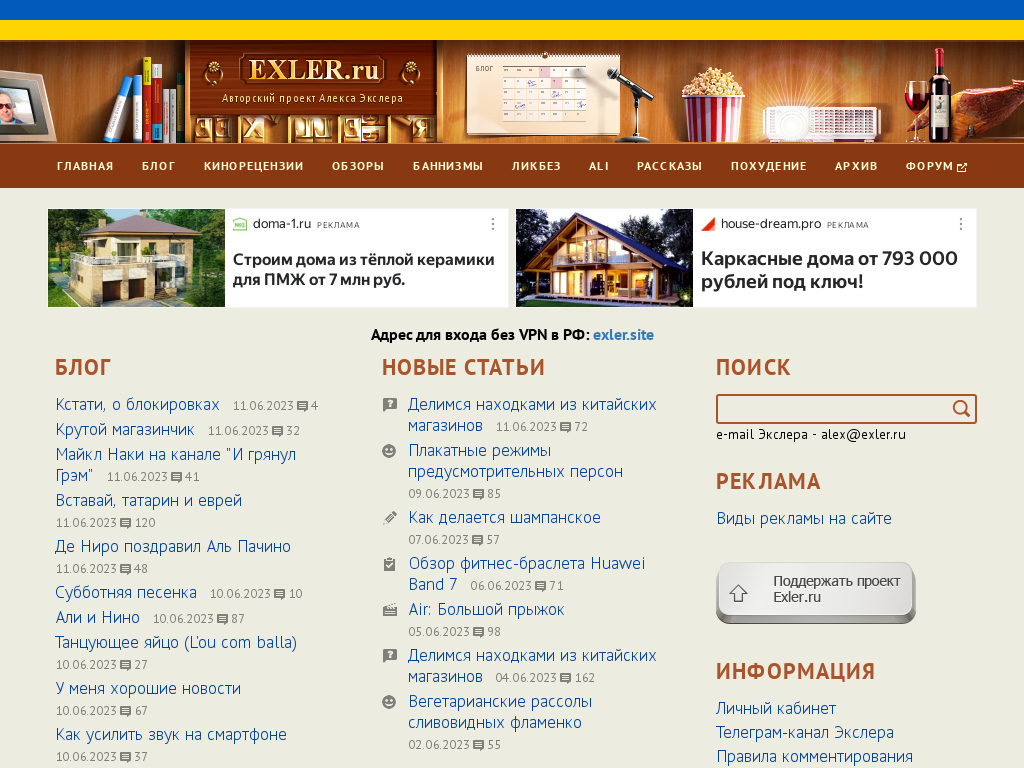The image size is (1024, 768).
Task: Open ОБЗОРЫ in navigation bar
Action: pos(358,167)
